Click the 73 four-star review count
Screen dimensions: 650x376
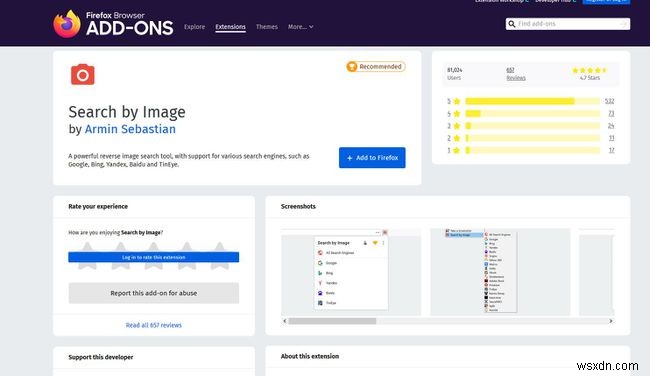click(611, 114)
